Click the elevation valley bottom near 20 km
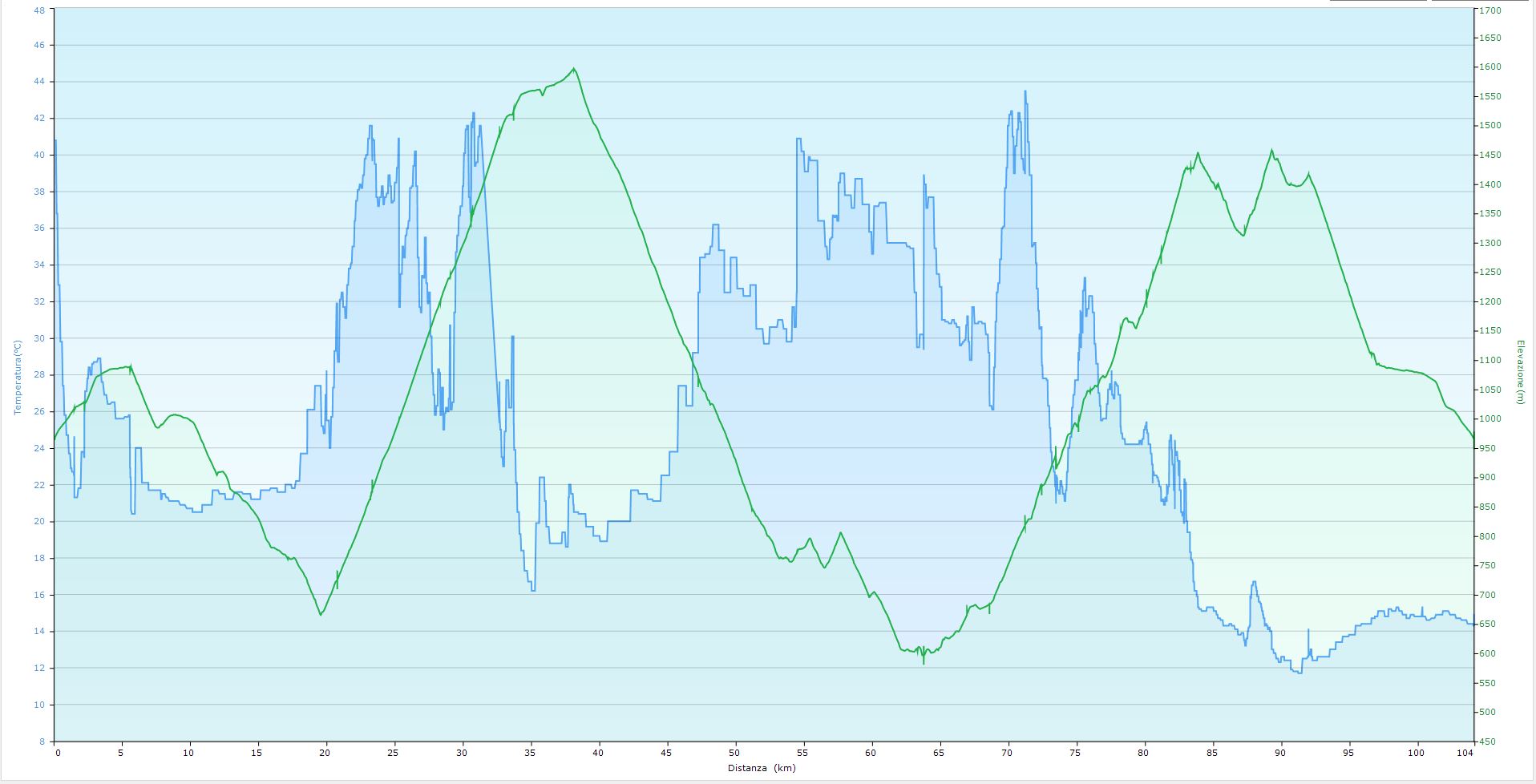 coord(321,614)
